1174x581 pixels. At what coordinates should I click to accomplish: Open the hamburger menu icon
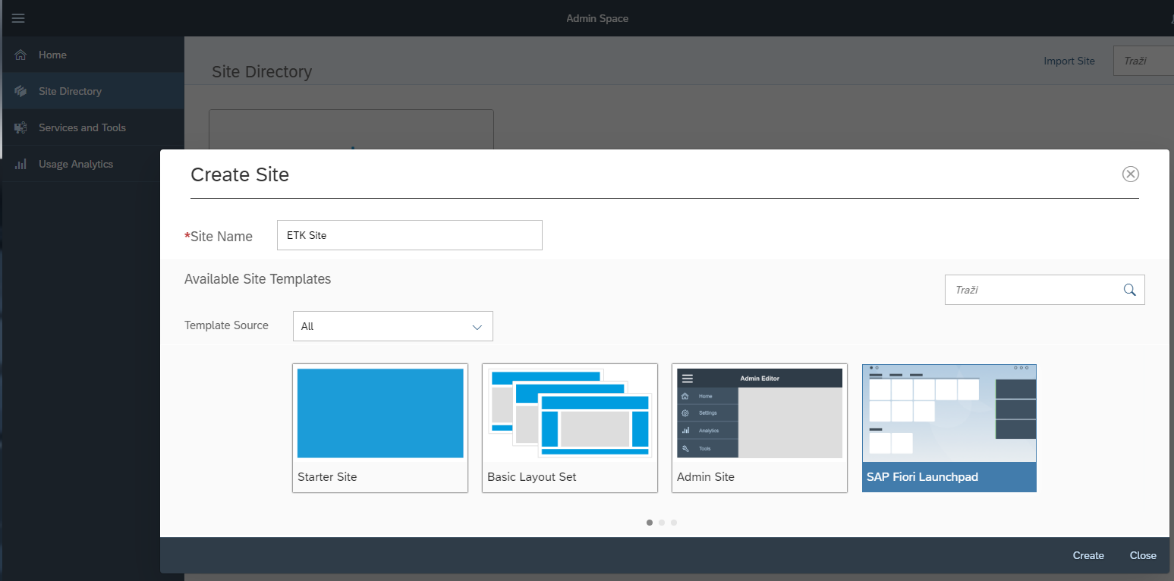coord(17,18)
